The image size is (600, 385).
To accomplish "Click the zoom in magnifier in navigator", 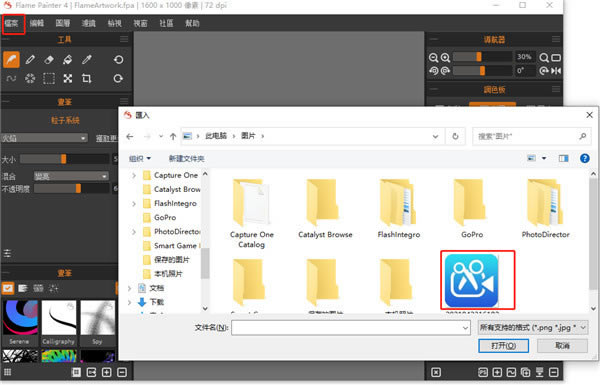I will pos(445,58).
